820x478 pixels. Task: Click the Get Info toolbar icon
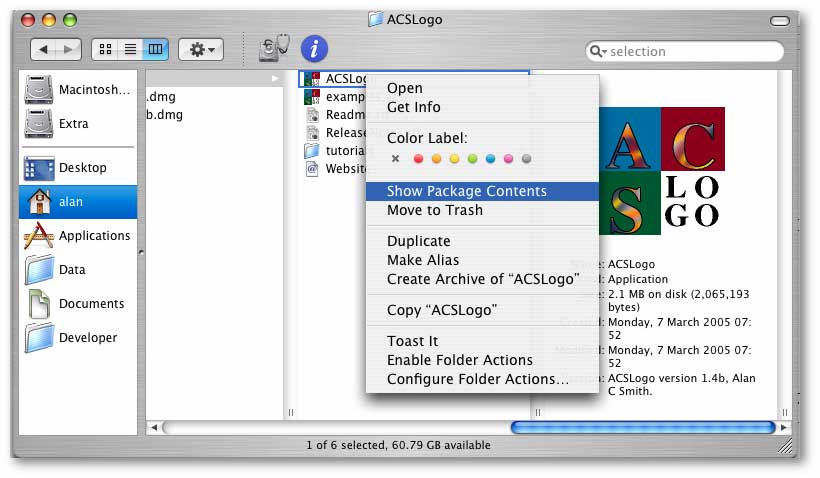point(314,48)
